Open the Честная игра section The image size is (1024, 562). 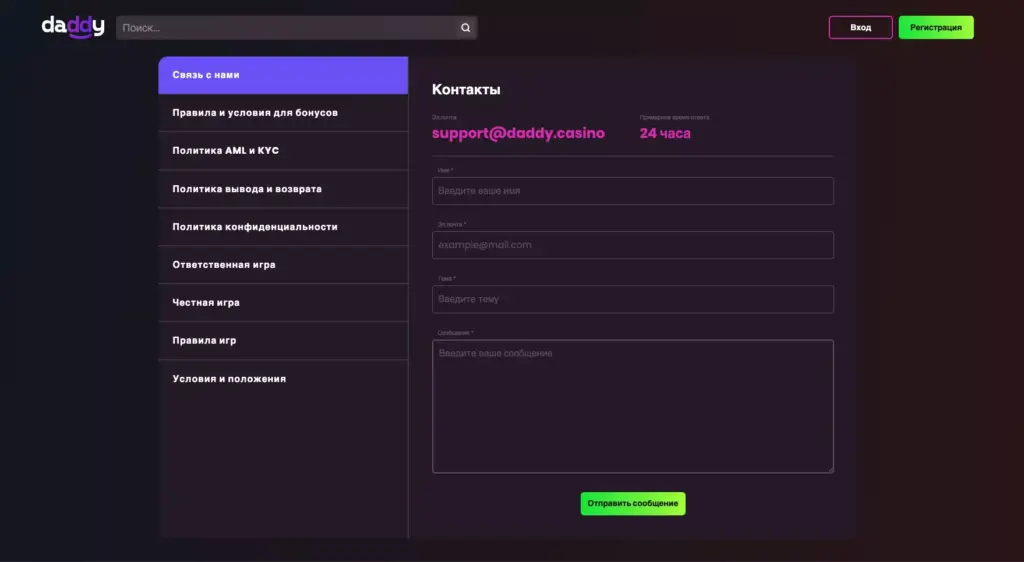[283, 303]
